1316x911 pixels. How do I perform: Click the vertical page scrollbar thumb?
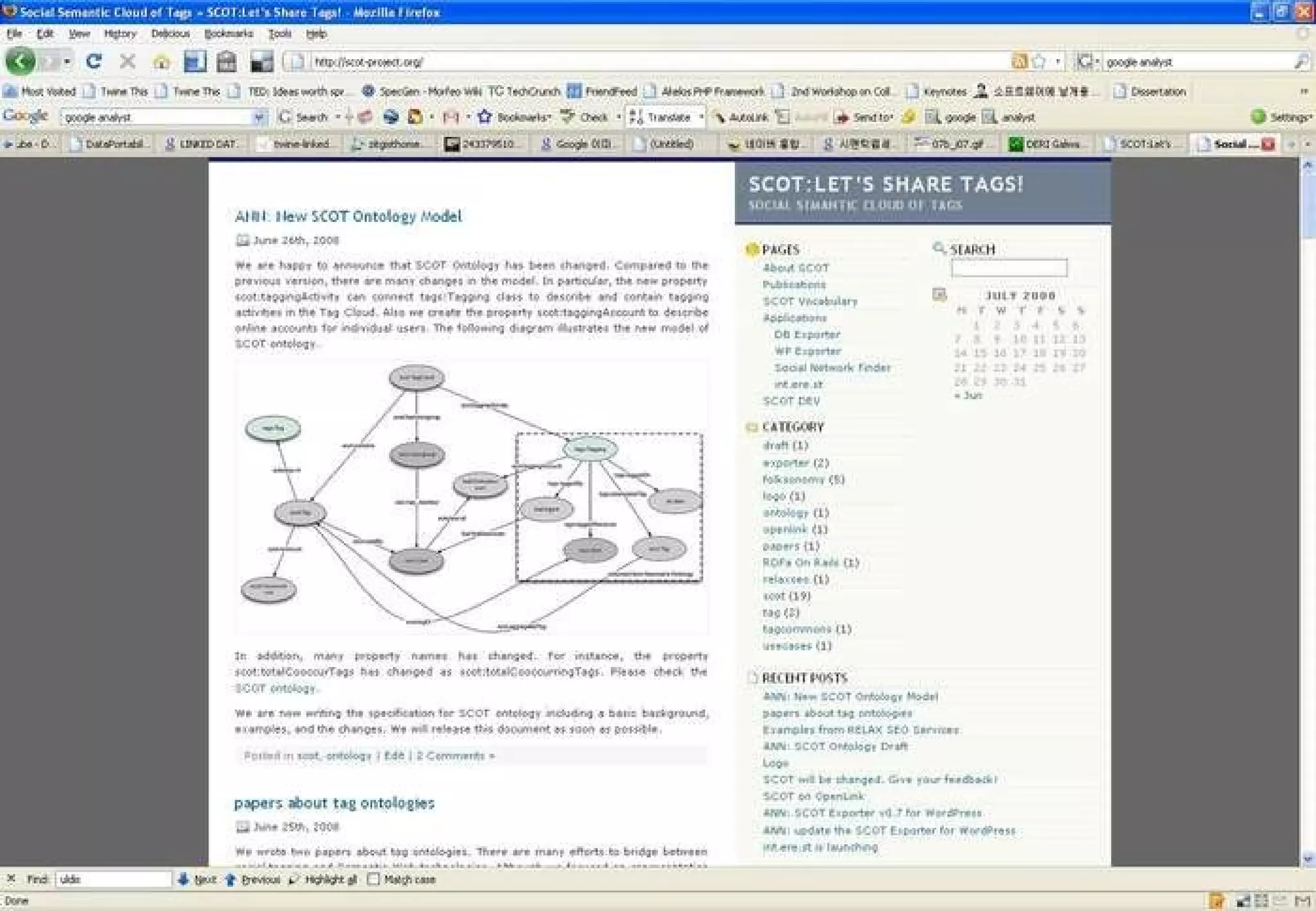1308,206
